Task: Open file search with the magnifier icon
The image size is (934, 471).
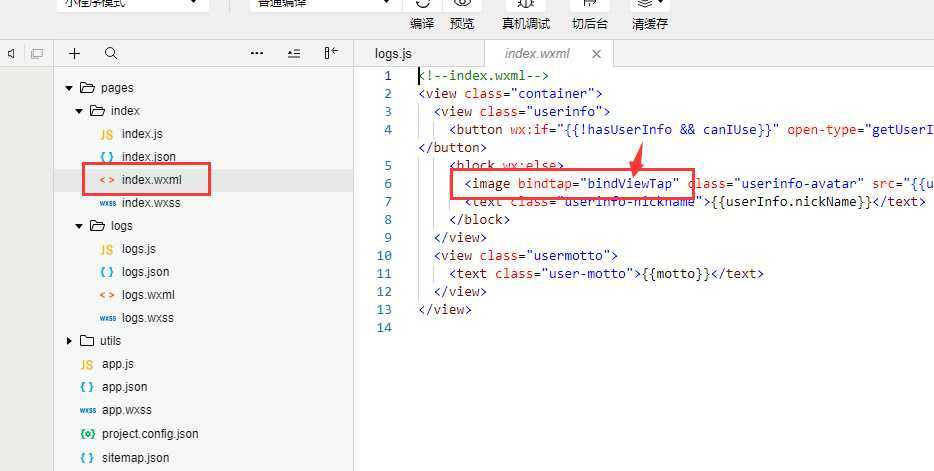Action: click(x=111, y=53)
